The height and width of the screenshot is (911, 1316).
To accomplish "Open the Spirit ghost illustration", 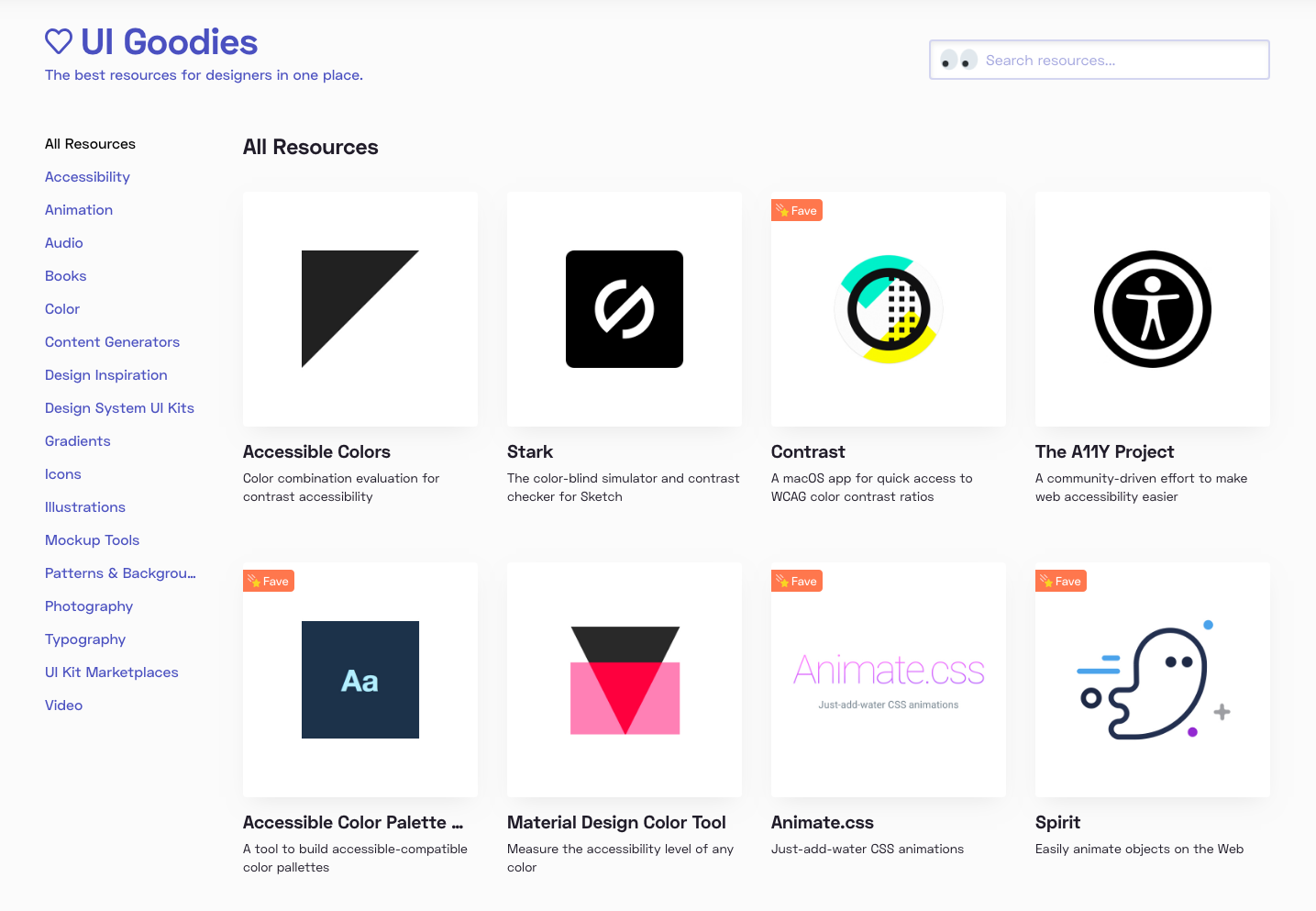I will pyautogui.click(x=1153, y=680).
